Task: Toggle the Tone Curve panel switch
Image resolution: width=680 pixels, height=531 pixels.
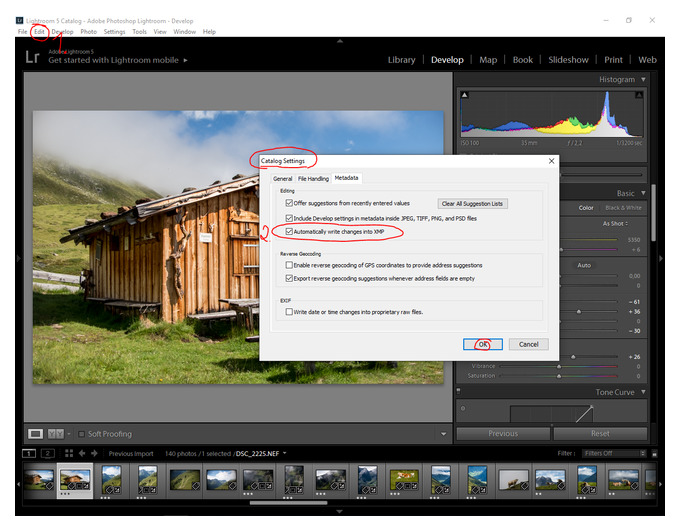Action: 458,391
